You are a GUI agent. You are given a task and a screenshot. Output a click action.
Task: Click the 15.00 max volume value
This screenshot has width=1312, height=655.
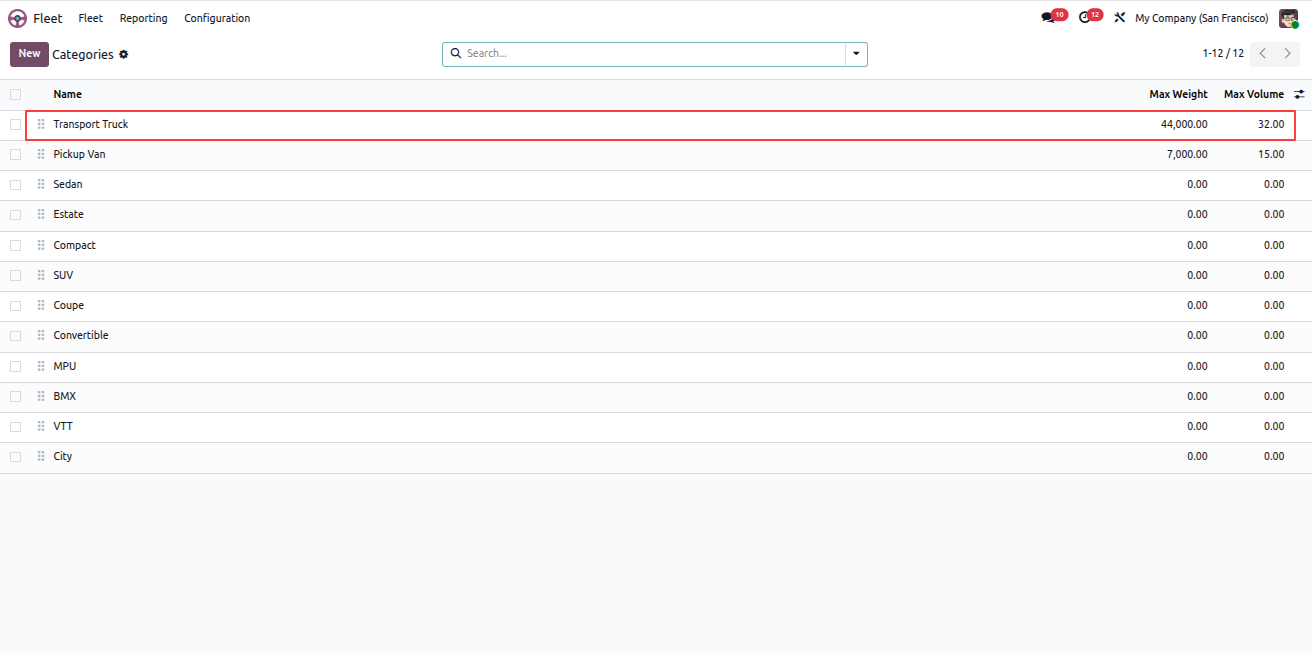[x=1271, y=154]
